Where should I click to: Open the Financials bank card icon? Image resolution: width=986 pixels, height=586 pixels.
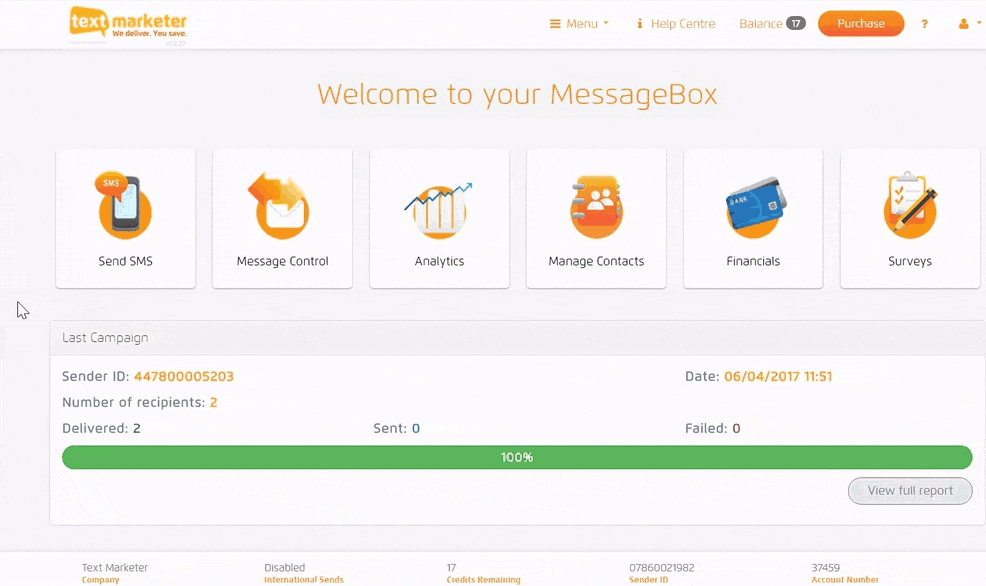click(x=753, y=207)
